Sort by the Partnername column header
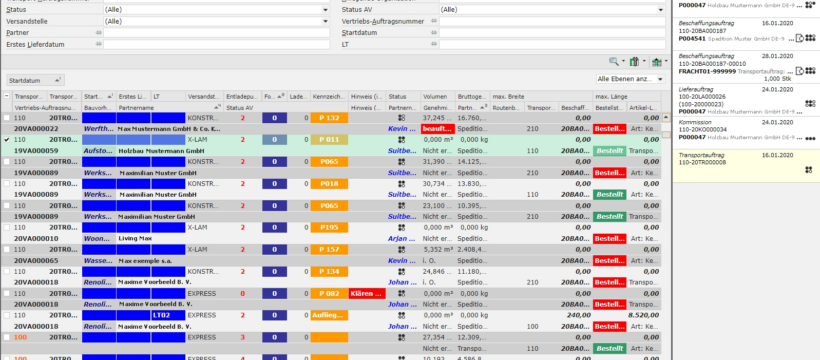This screenshot has width=820, height=360. click(x=169, y=107)
